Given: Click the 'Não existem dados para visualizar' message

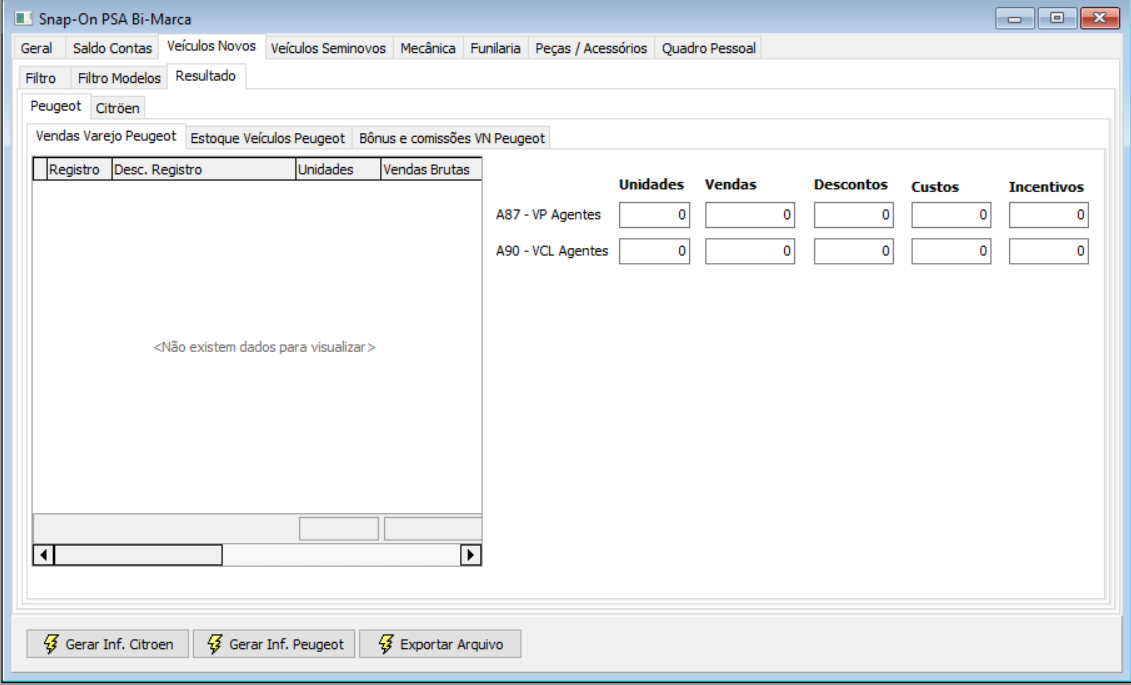Looking at the screenshot, I should pyautogui.click(x=265, y=347).
